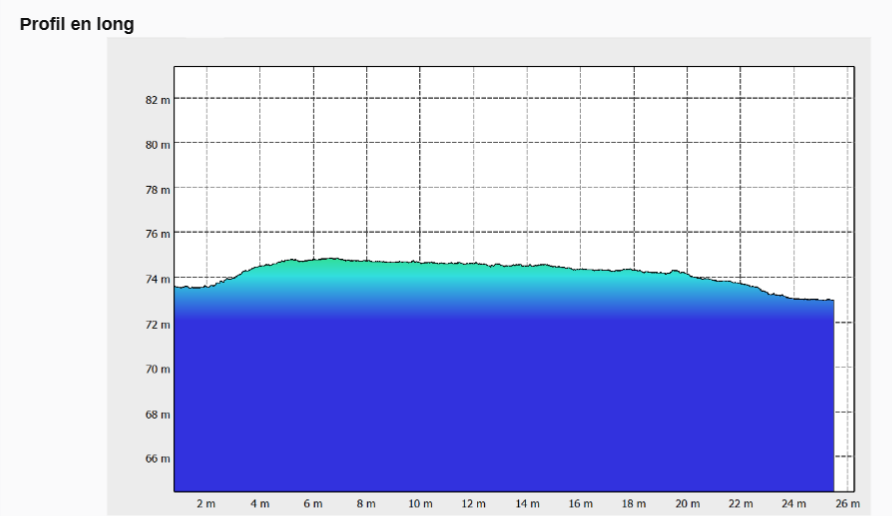Image resolution: width=892 pixels, height=516 pixels.
Task: Click the 74 m elevation axis label
Action: (158, 279)
